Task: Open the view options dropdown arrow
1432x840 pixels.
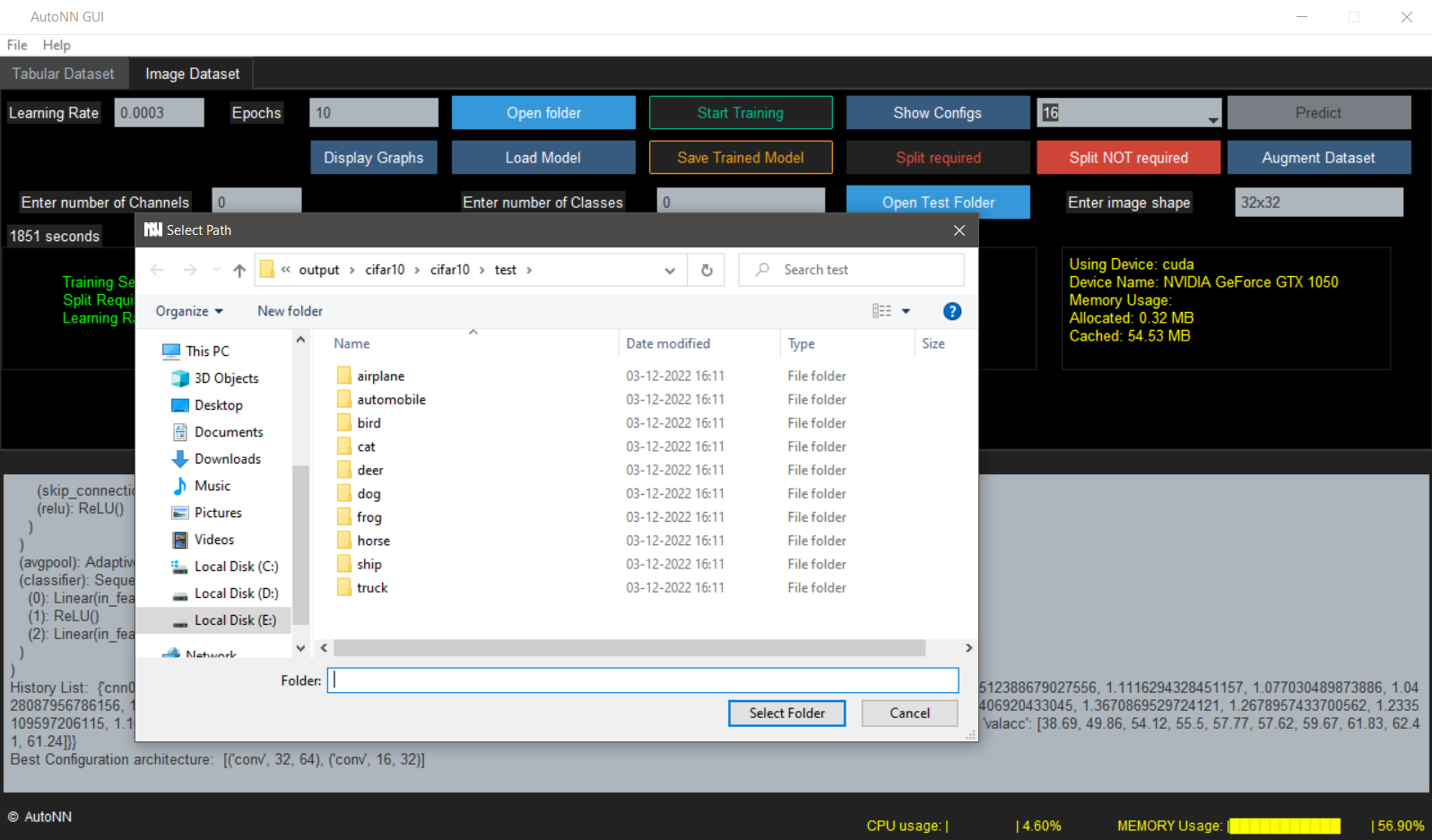Action: tap(906, 311)
